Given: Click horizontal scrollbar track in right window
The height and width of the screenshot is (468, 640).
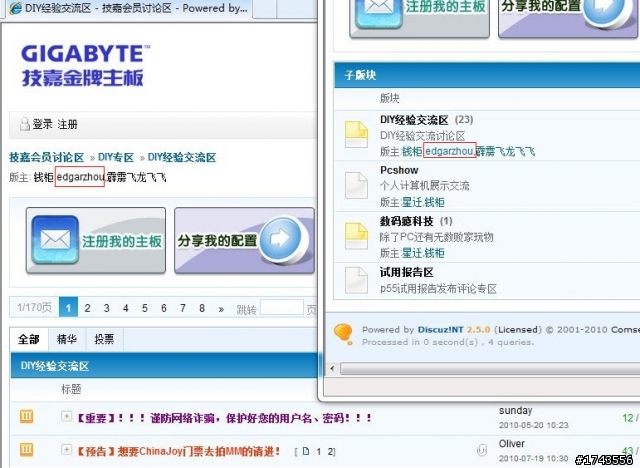Looking at the screenshot, I should tap(490, 369).
